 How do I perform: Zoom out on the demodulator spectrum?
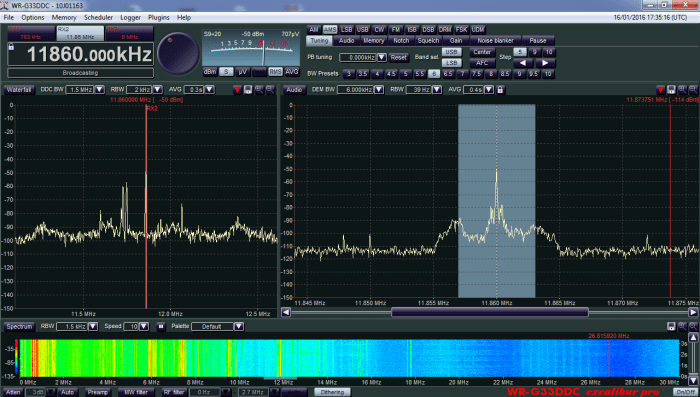pyautogui.click(x=693, y=90)
